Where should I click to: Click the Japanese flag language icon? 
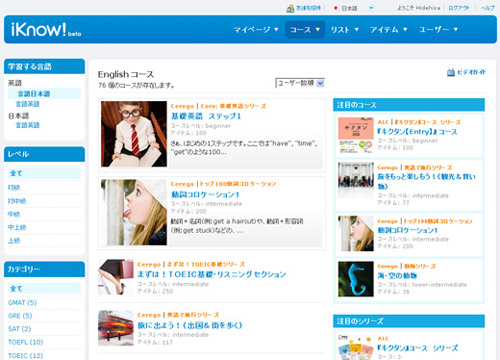coord(336,8)
